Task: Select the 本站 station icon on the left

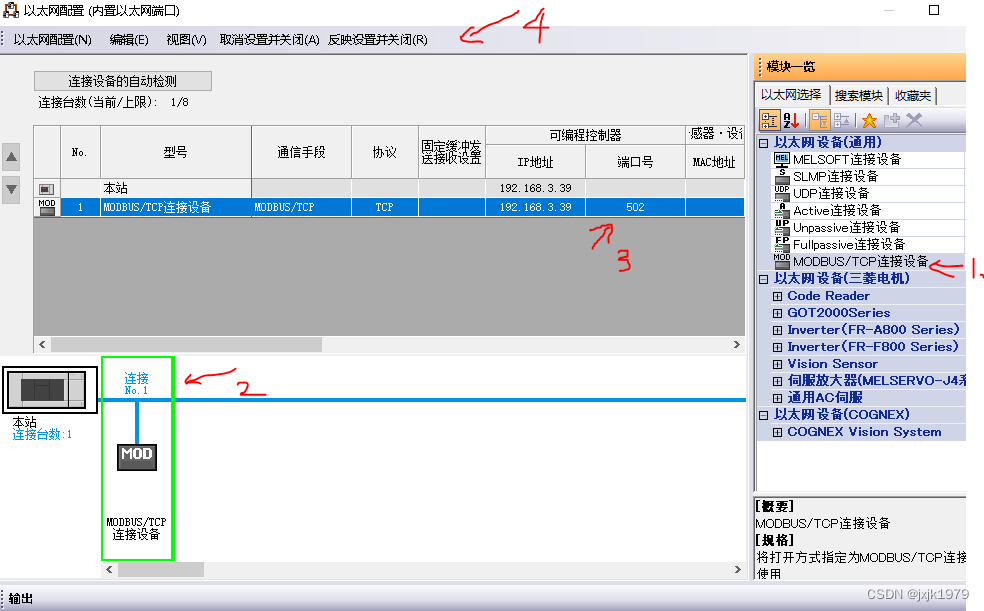Action: (x=48, y=388)
